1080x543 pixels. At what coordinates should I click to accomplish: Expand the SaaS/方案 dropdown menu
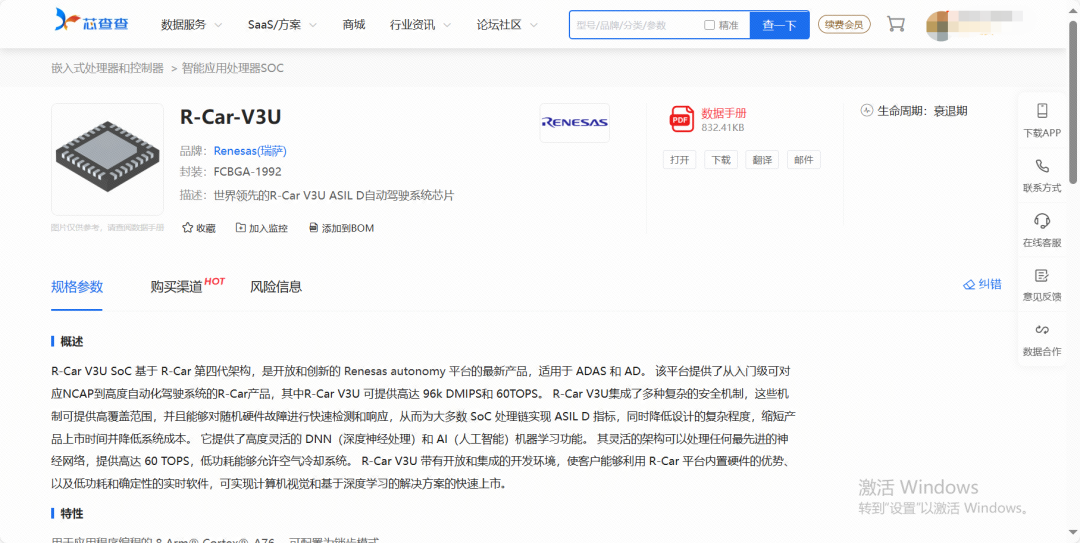(282, 25)
